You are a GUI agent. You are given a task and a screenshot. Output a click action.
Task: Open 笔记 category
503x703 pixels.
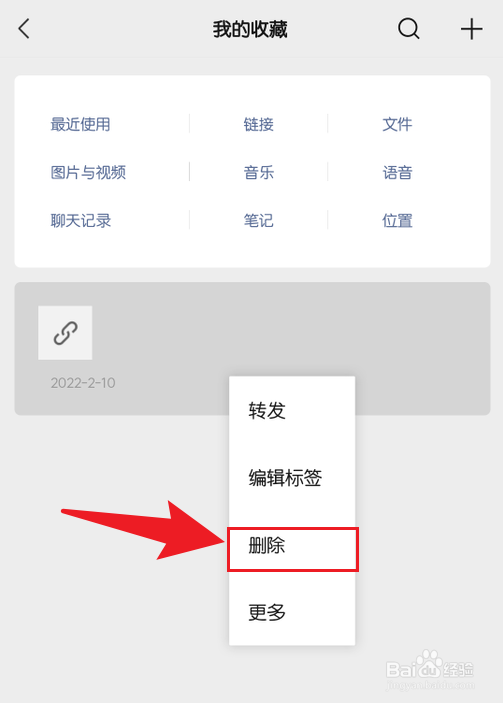pyautogui.click(x=259, y=221)
